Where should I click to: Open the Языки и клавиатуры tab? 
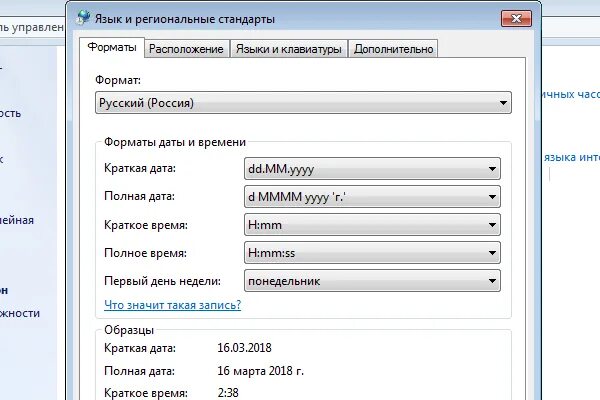coord(289,49)
